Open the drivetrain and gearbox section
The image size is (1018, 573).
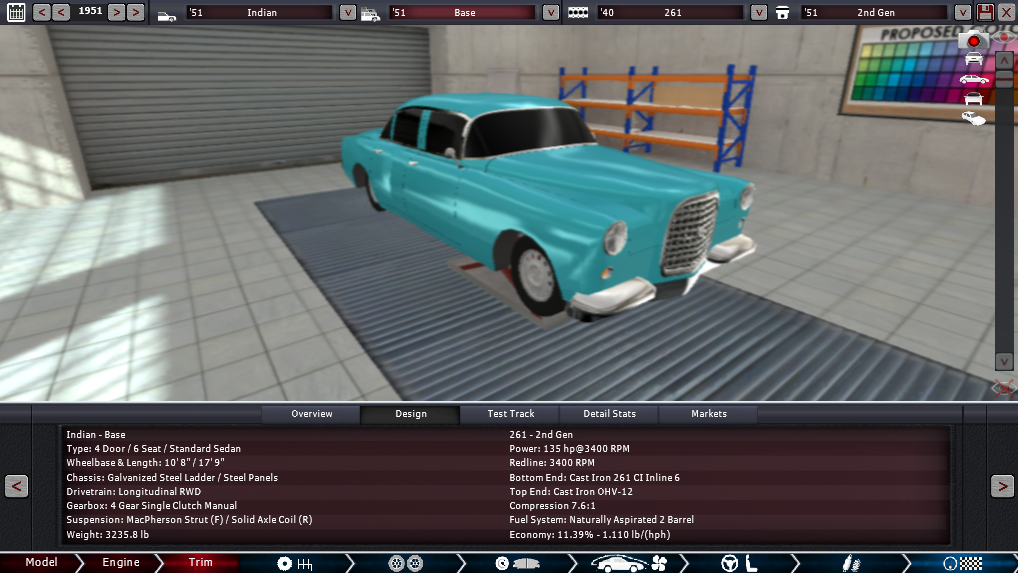coord(295,563)
